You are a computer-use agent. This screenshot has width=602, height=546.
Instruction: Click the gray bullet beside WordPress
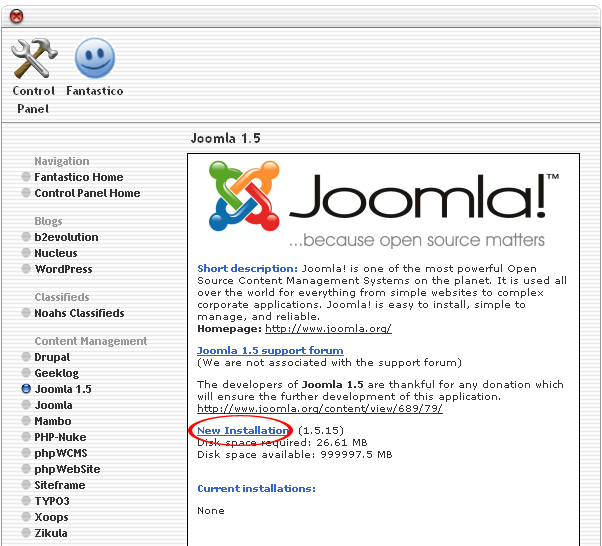[26, 269]
